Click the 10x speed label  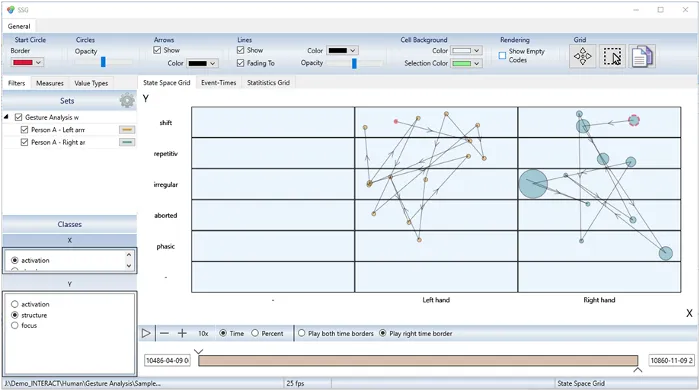(x=203, y=333)
